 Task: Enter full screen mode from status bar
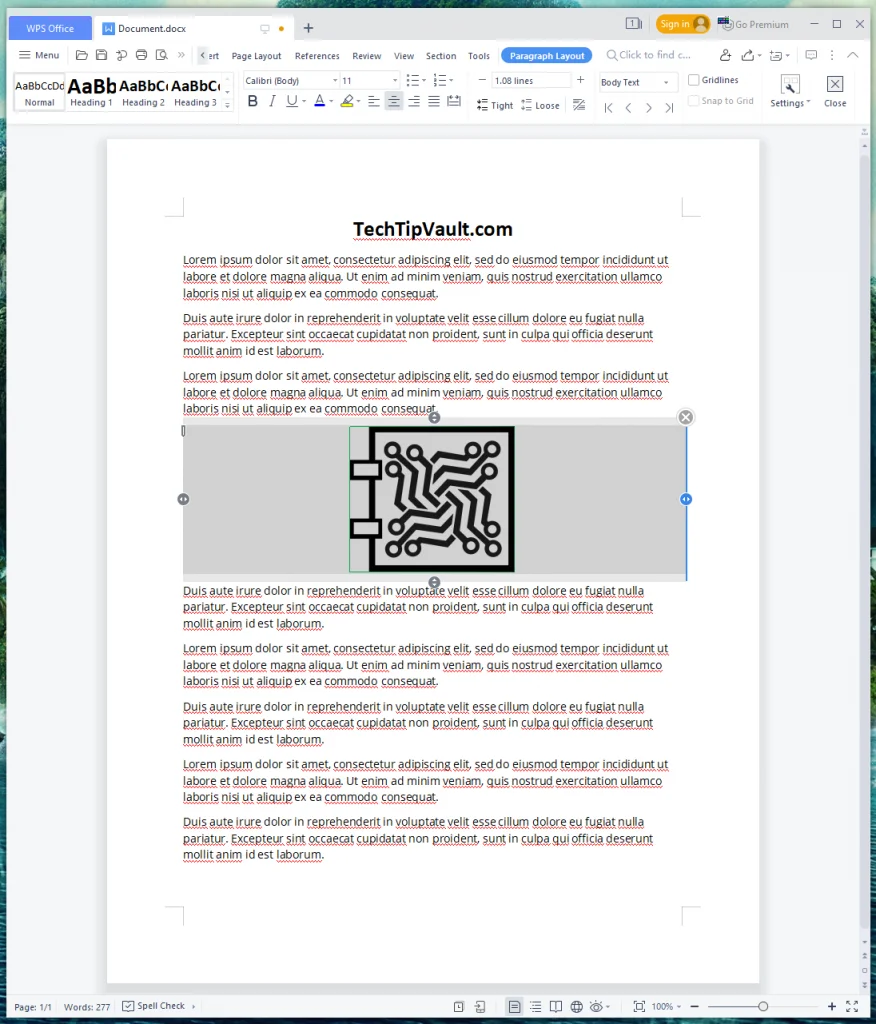point(852,1006)
